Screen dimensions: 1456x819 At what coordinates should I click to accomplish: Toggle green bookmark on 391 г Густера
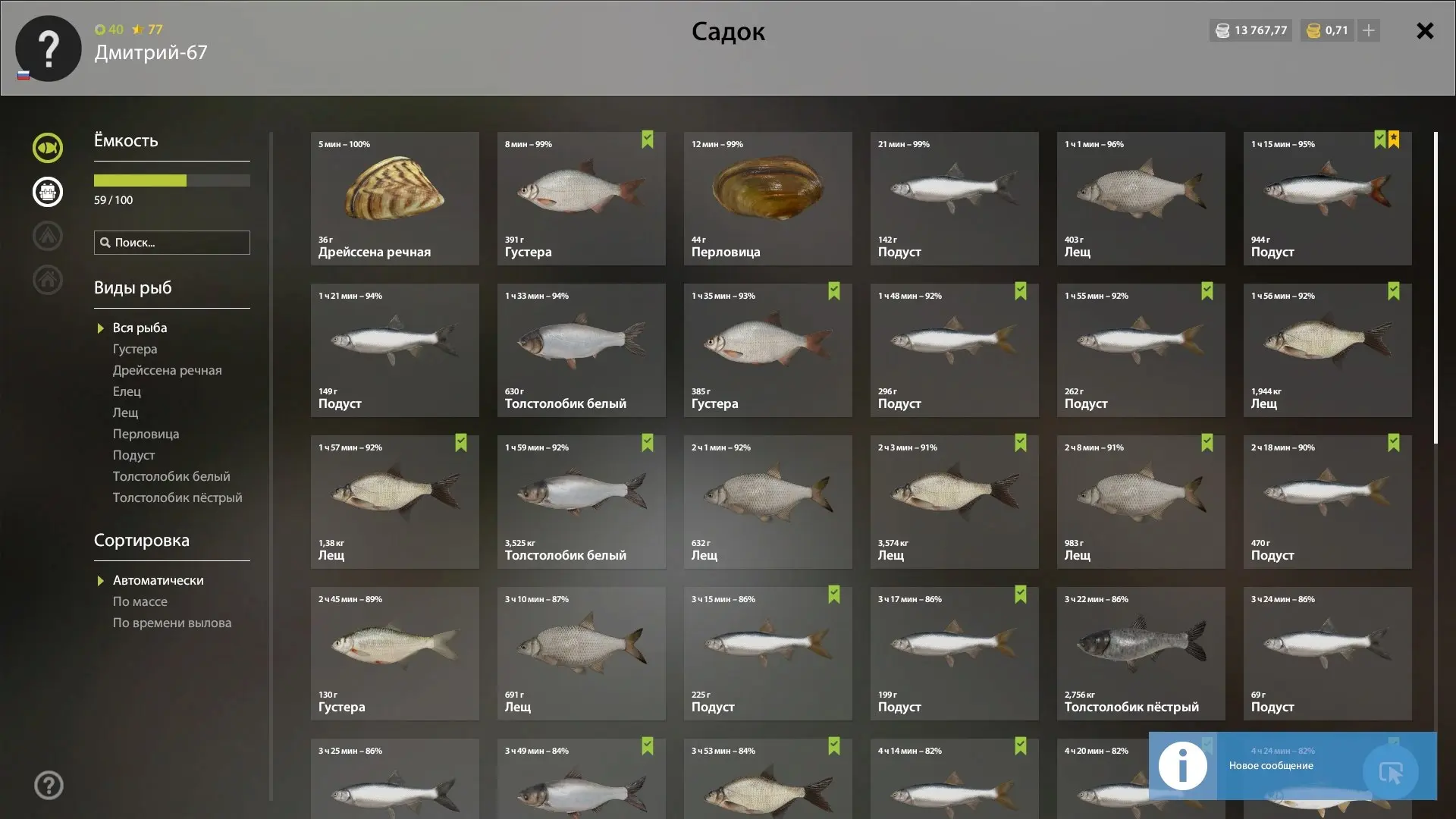coord(648,140)
